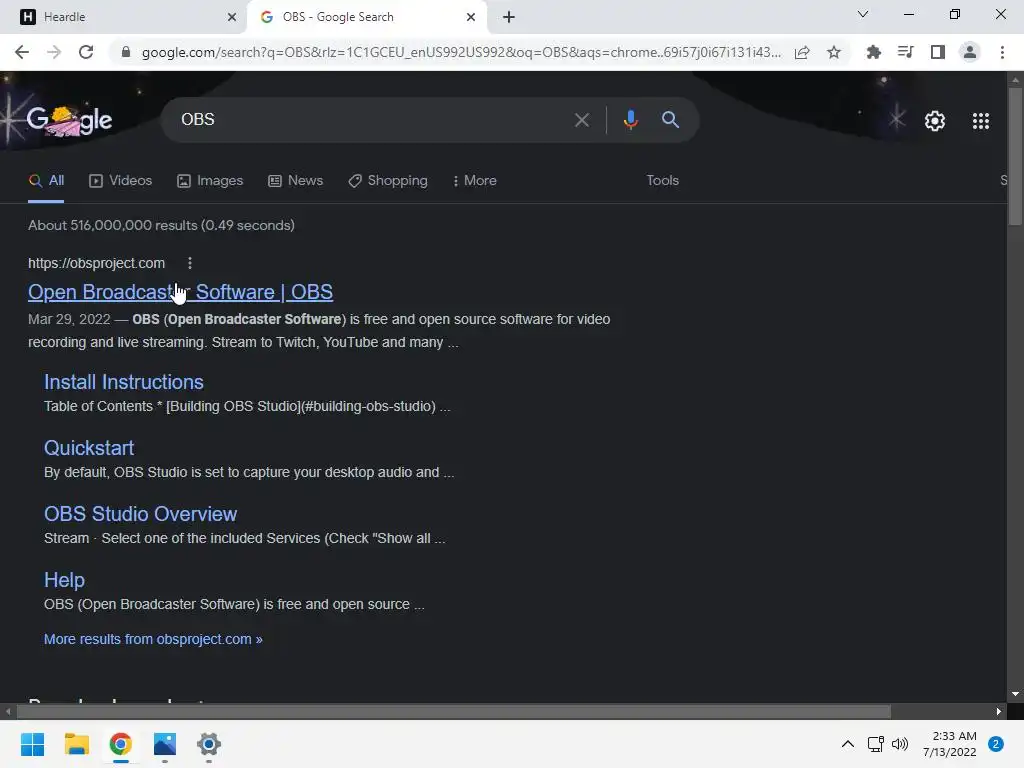Open the Google apps grid
The height and width of the screenshot is (768, 1024).
[x=980, y=121]
